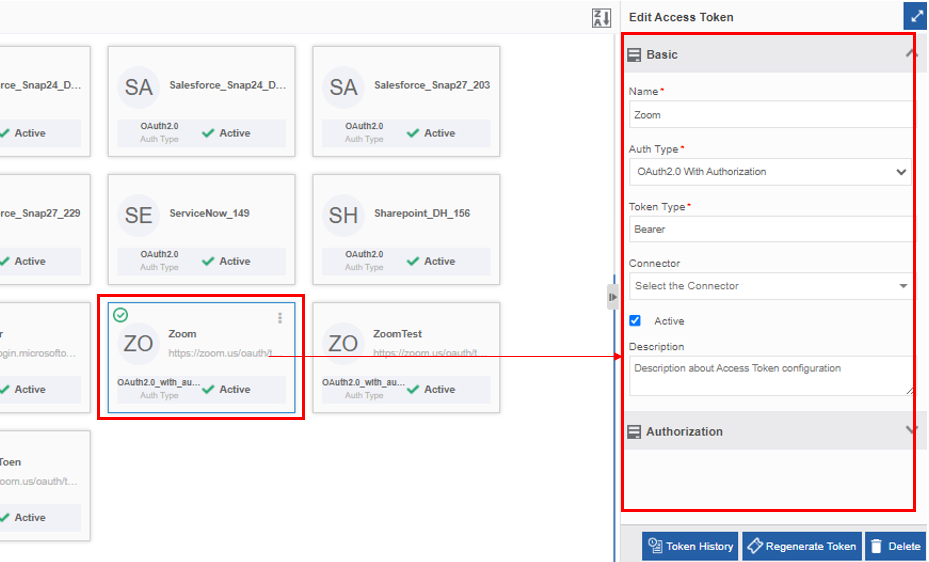Screen dimensions: 929x562
Task: Click the ZO avatar of ZoomTest card
Action: [x=343, y=343]
